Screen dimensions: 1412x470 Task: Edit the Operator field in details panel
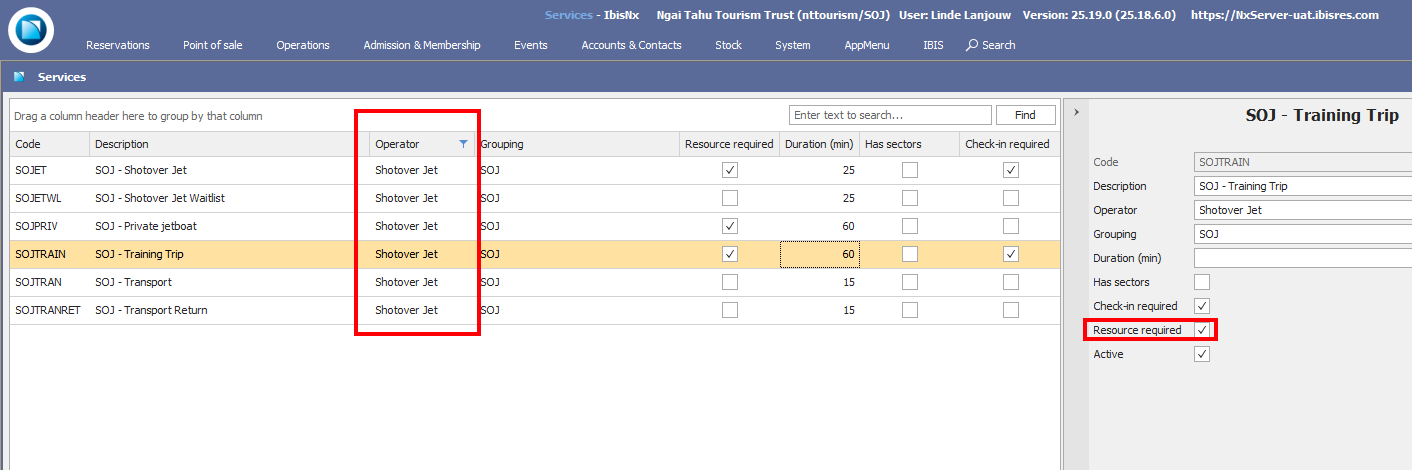[x=1303, y=210]
